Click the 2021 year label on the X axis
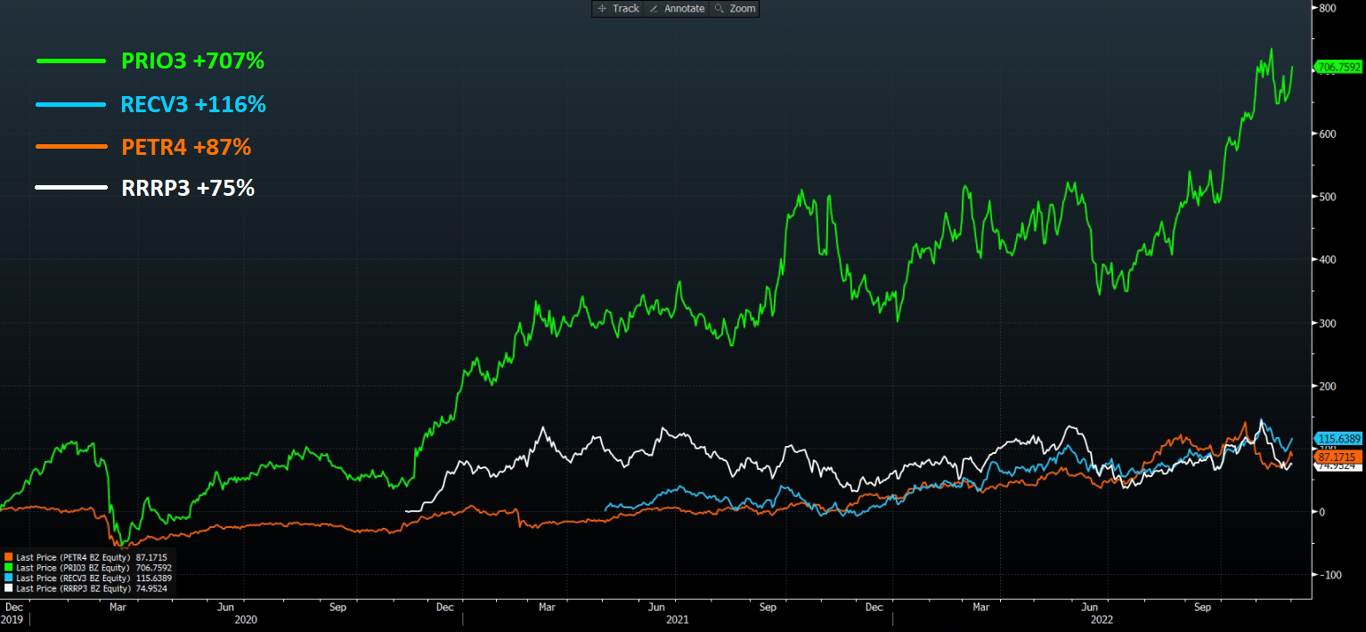The width and height of the screenshot is (1366, 632). click(x=677, y=620)
